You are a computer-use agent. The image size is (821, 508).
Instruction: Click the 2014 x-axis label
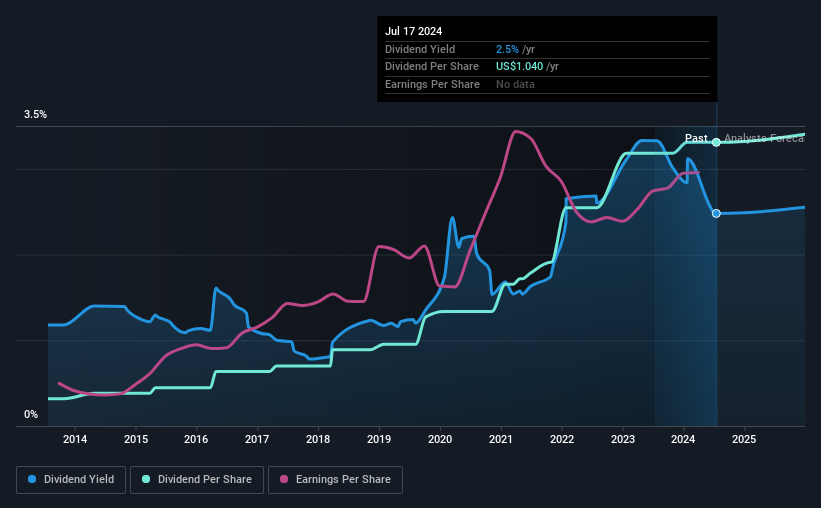coord(75,439)
